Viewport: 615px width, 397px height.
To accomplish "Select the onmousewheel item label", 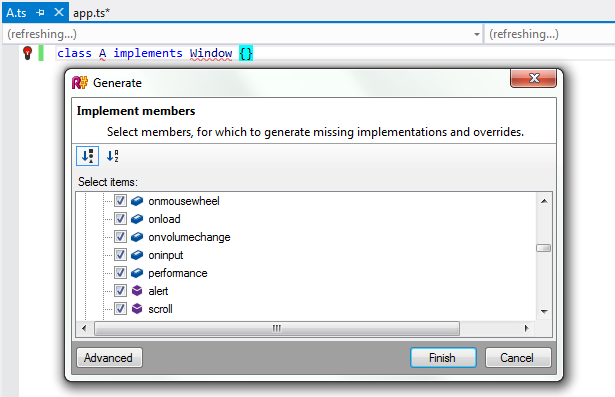I will coord(184,201).
